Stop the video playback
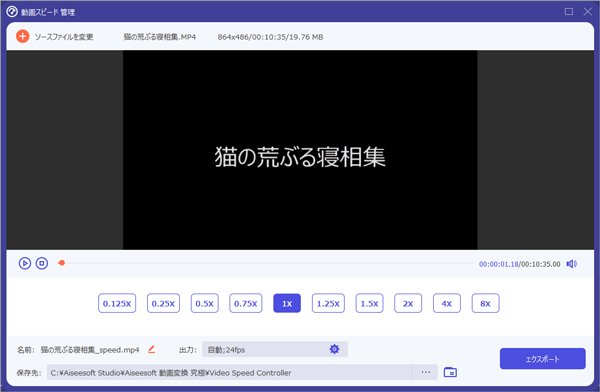 (42, 263)
